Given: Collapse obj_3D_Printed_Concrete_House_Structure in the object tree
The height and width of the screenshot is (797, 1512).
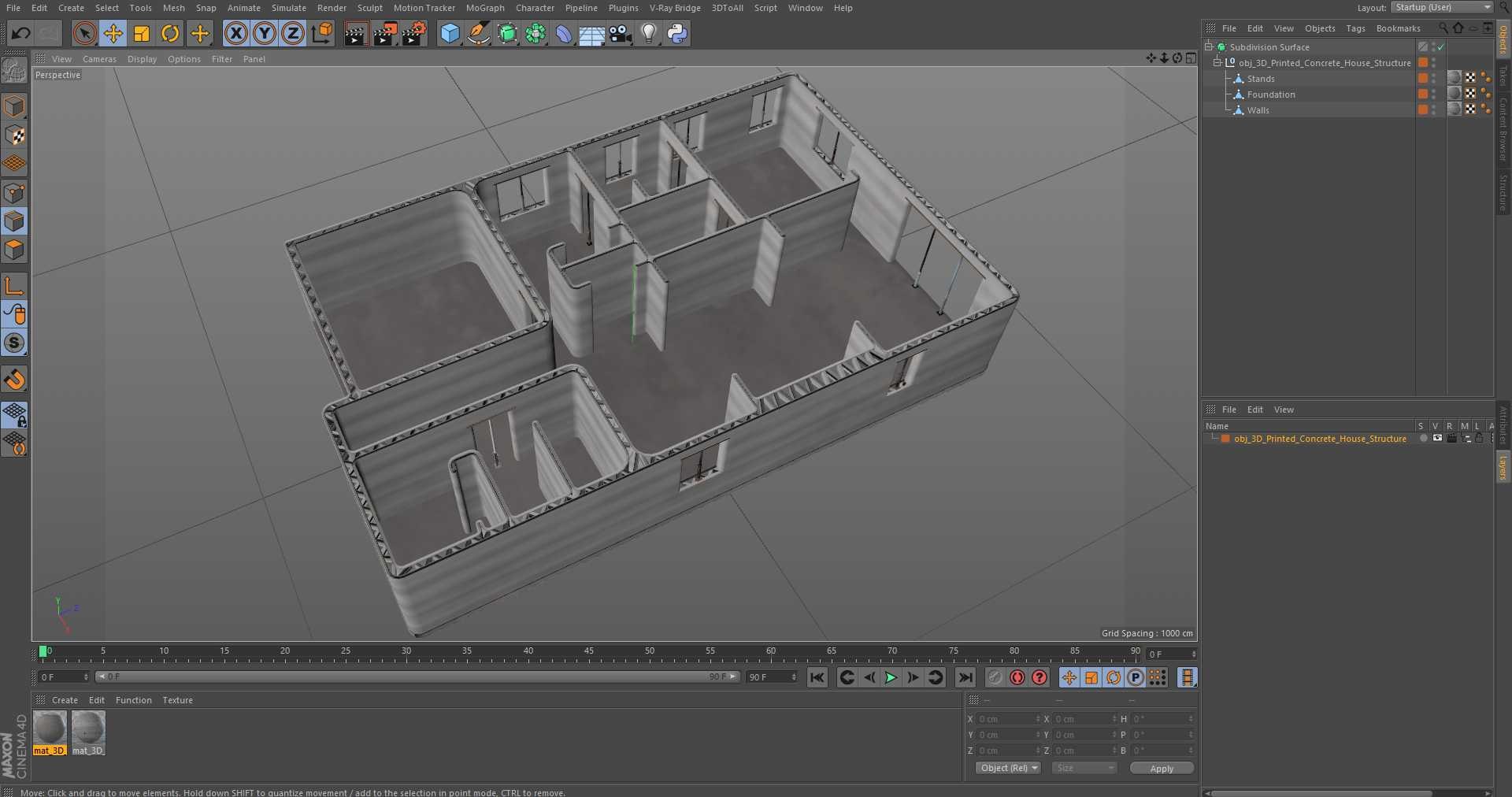Looking at the screenshot, I should [1217, 62].
